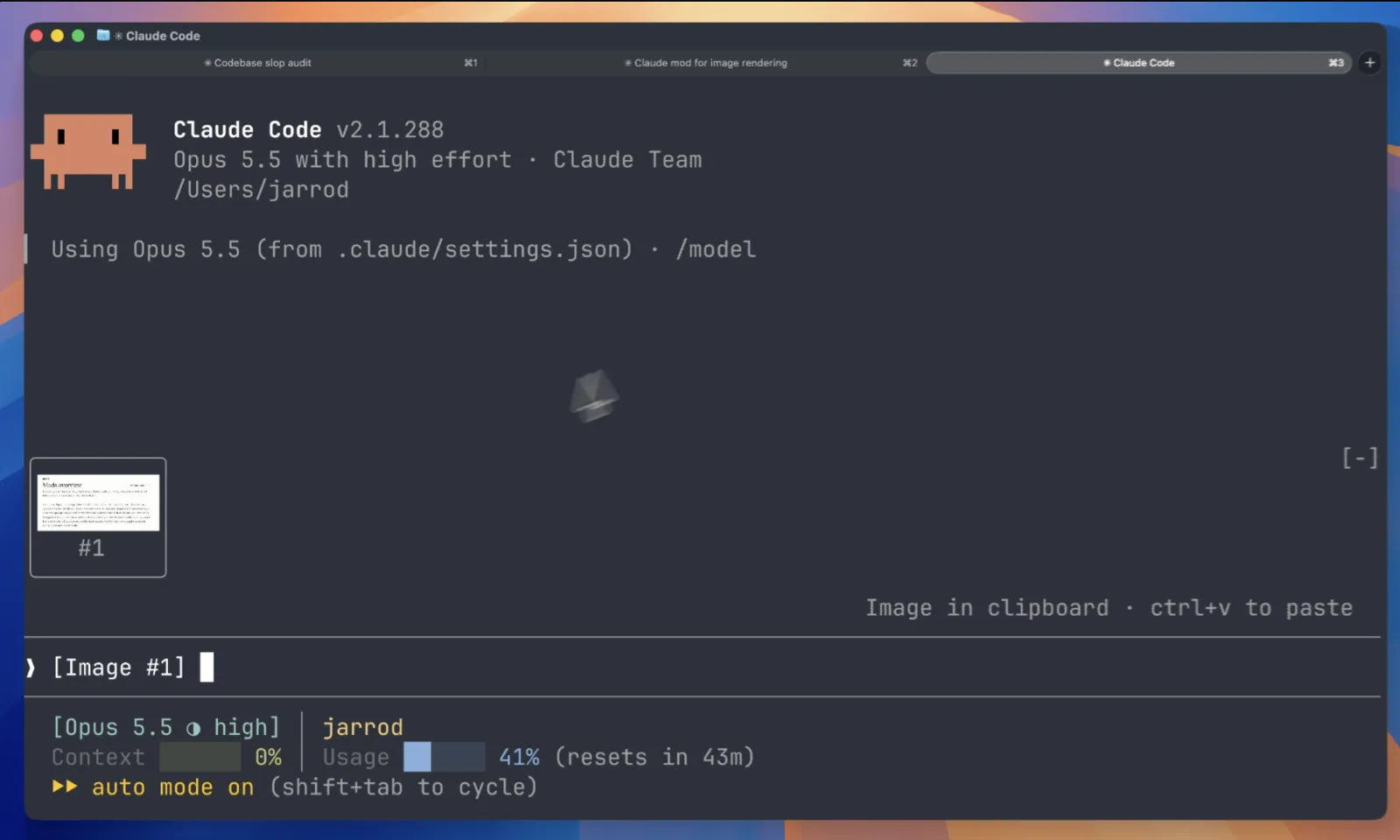This screenshot has height=840, width=1400.
Task: Collapse the panel with the [-] control
Action: point(1360,458)
